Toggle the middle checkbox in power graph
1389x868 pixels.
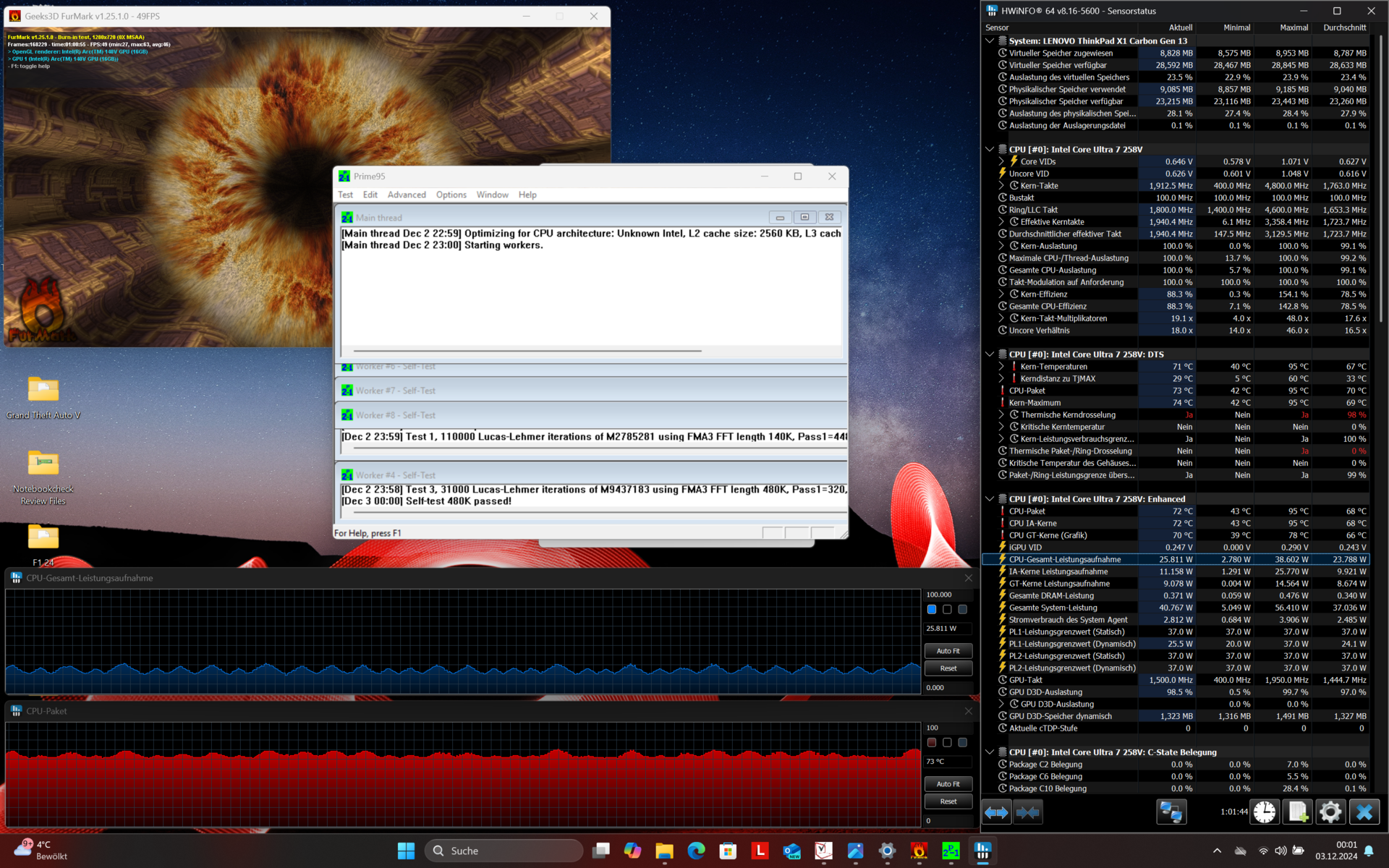point(947,609)
